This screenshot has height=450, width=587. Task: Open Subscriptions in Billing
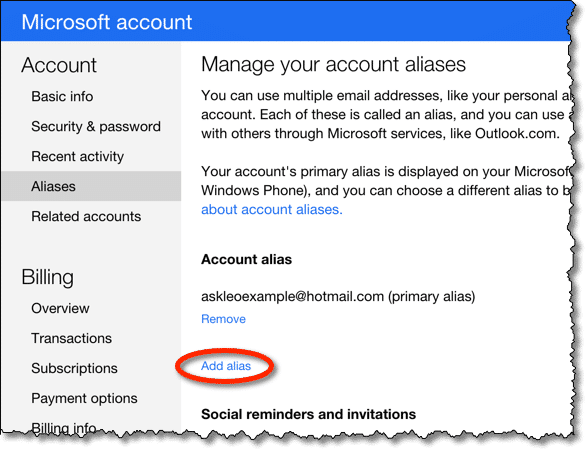click(74, 368)
